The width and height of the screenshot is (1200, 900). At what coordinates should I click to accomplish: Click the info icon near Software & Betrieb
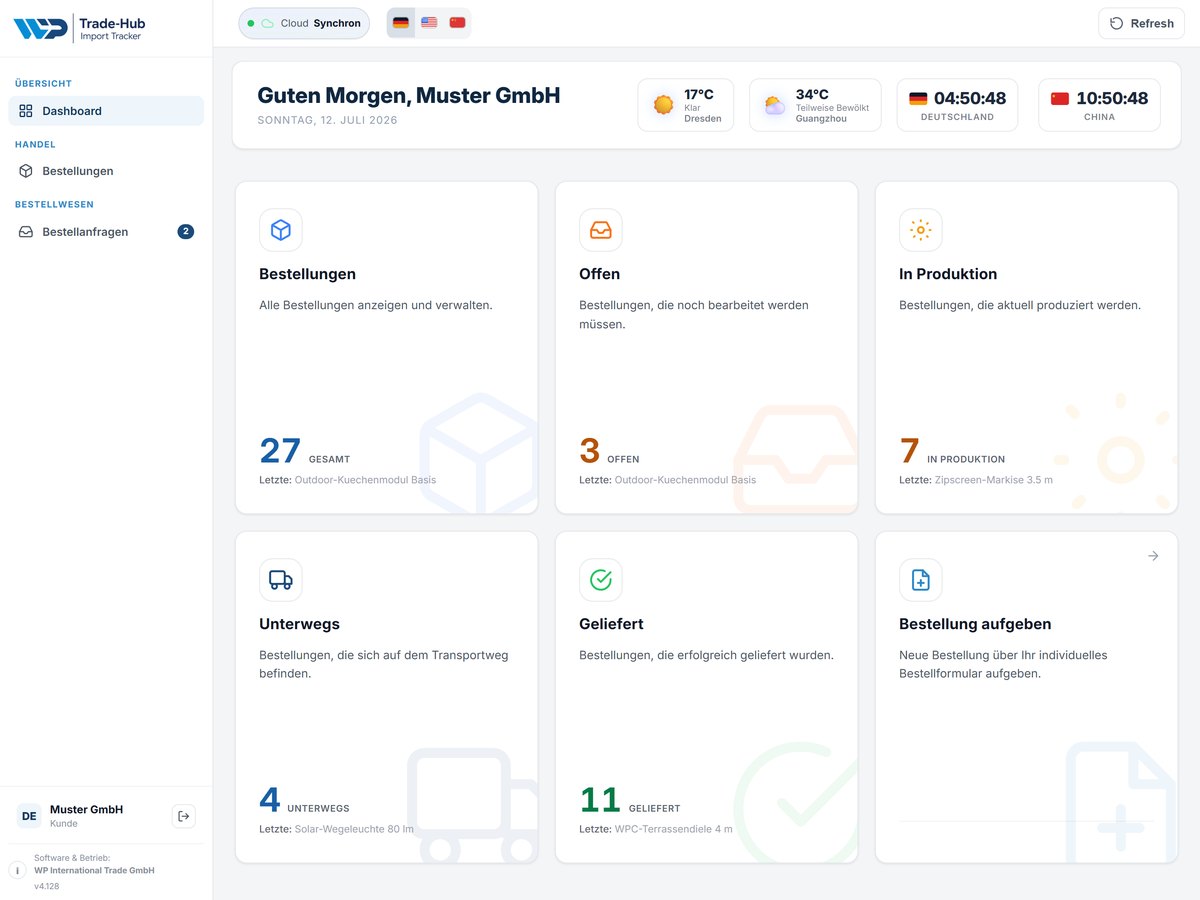[x=18, y=870]
